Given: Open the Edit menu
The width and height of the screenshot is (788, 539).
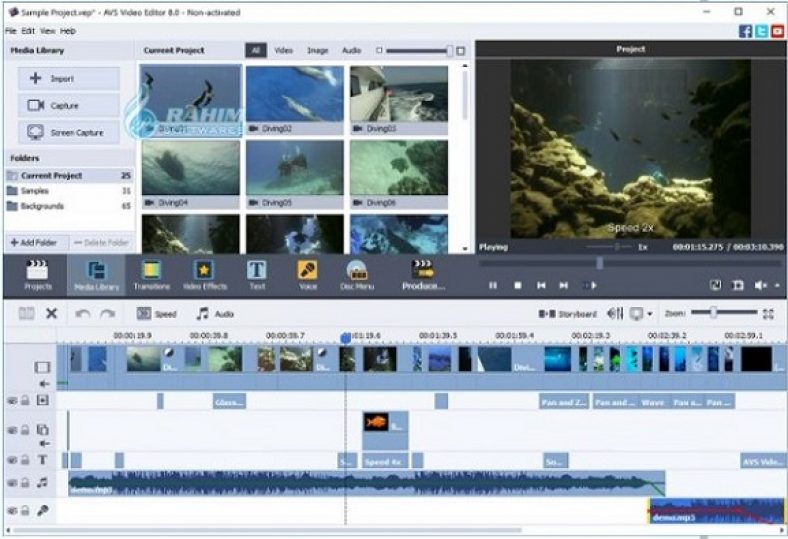Looking at the screenshot, I should 28,31.
